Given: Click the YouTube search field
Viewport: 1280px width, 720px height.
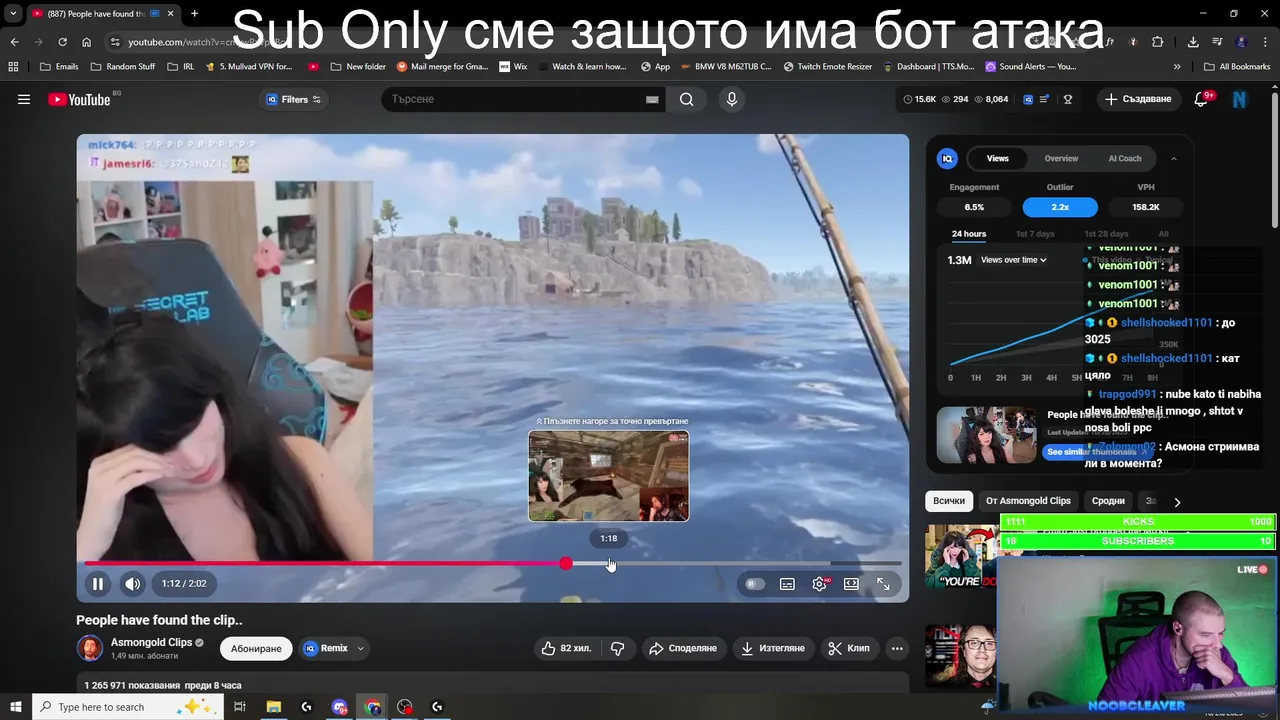Looking at the screenshot, I should click(510, 99).
